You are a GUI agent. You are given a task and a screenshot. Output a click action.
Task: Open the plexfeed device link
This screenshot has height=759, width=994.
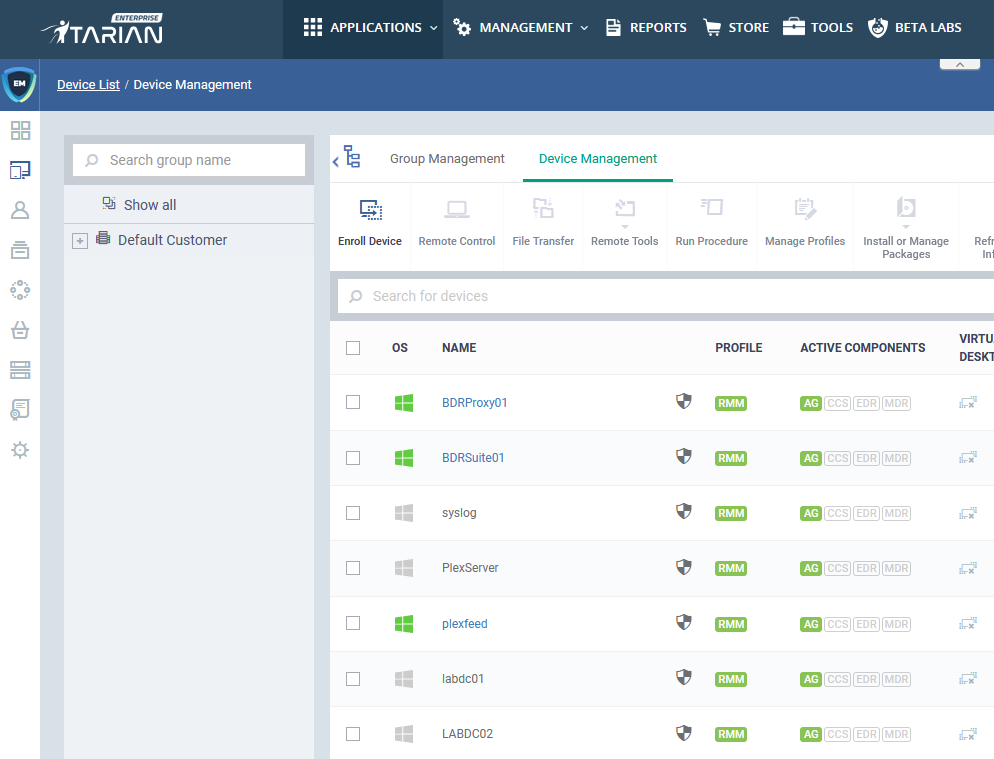pos(465,623)
